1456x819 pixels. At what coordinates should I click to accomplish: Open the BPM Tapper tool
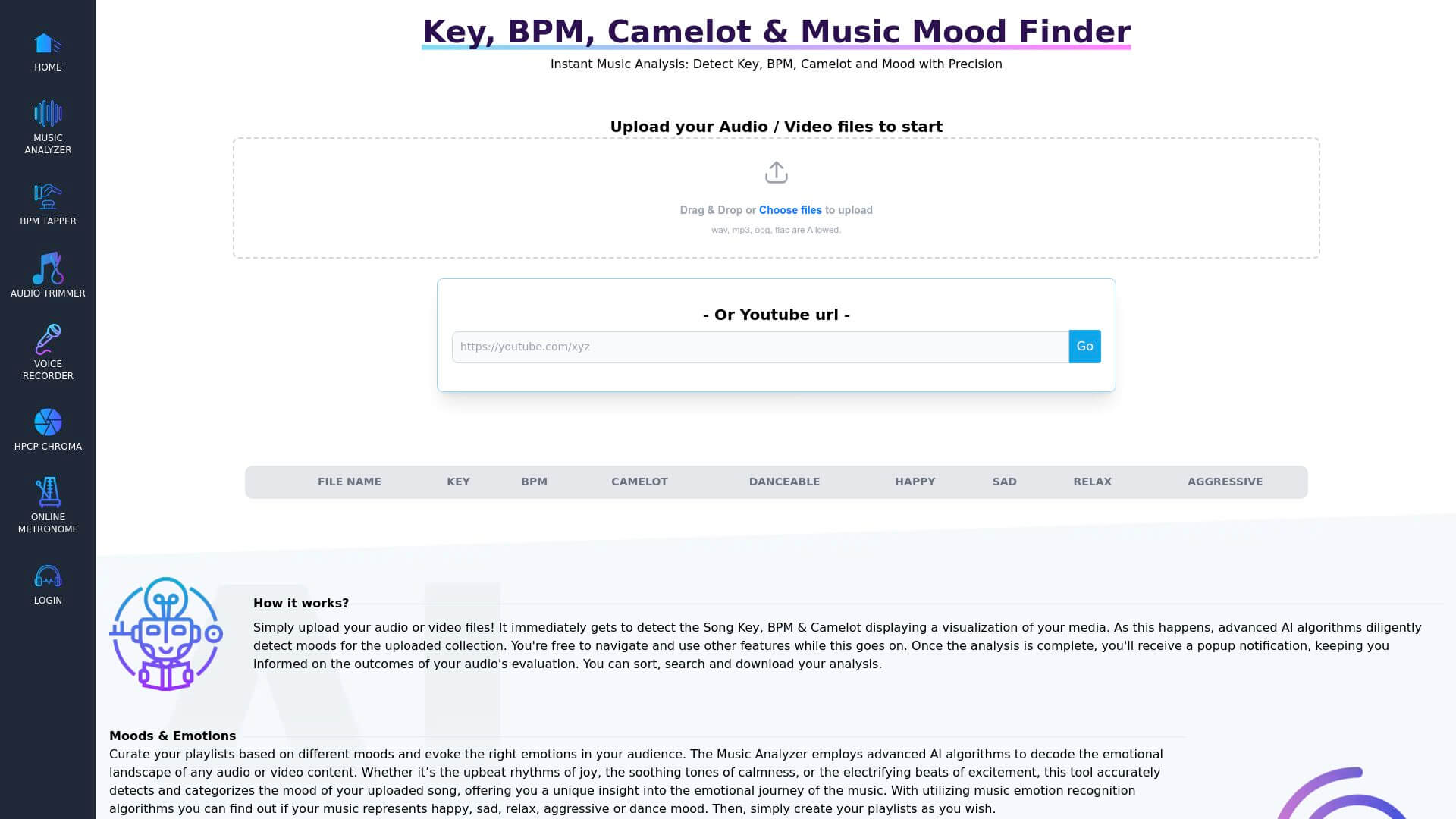tap(47, 204)
